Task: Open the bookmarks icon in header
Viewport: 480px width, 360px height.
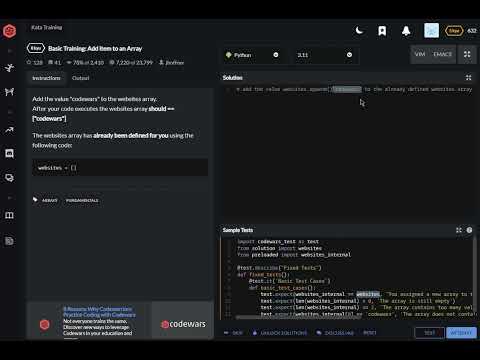Action: (382, 31)
